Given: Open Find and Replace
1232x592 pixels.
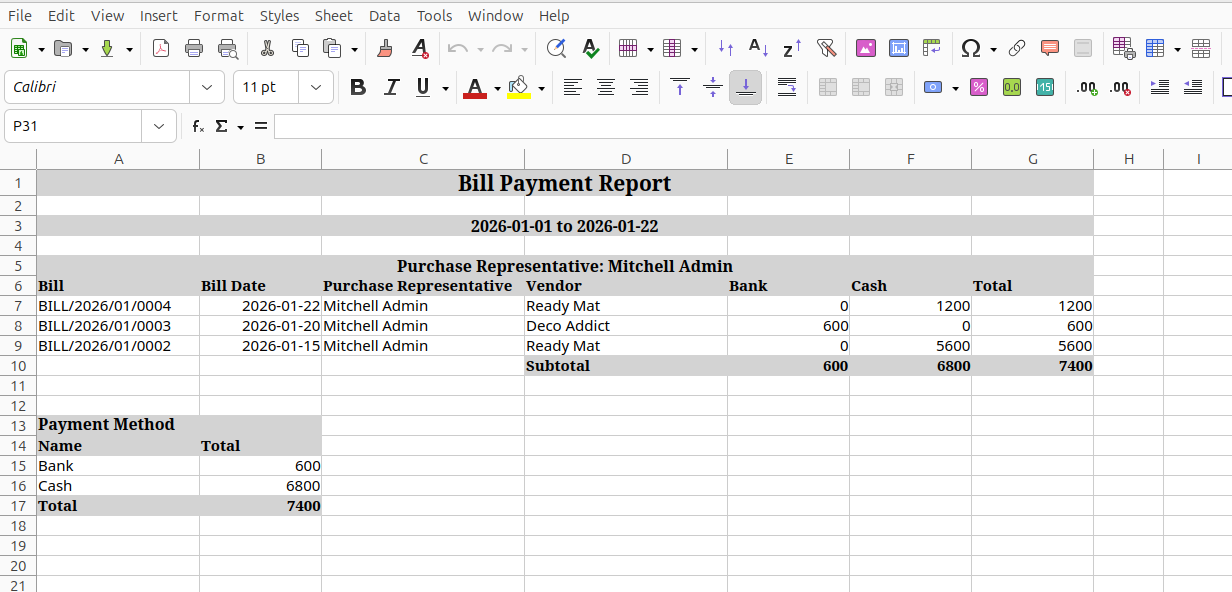Looking at the screenshot, I should pyautogui.click(x=556, y=48).
